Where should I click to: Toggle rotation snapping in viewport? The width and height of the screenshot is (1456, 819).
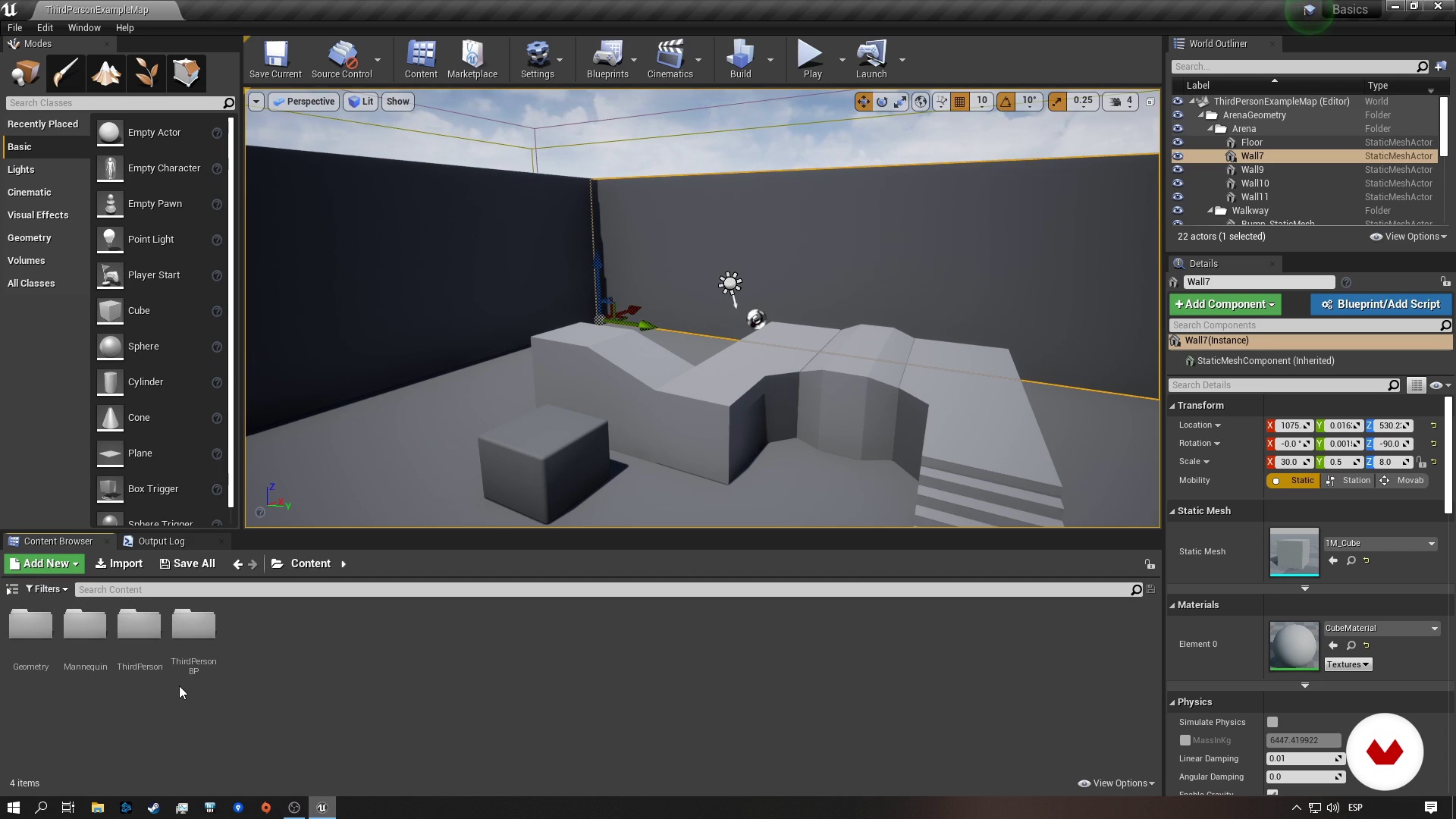[1006, 102]
